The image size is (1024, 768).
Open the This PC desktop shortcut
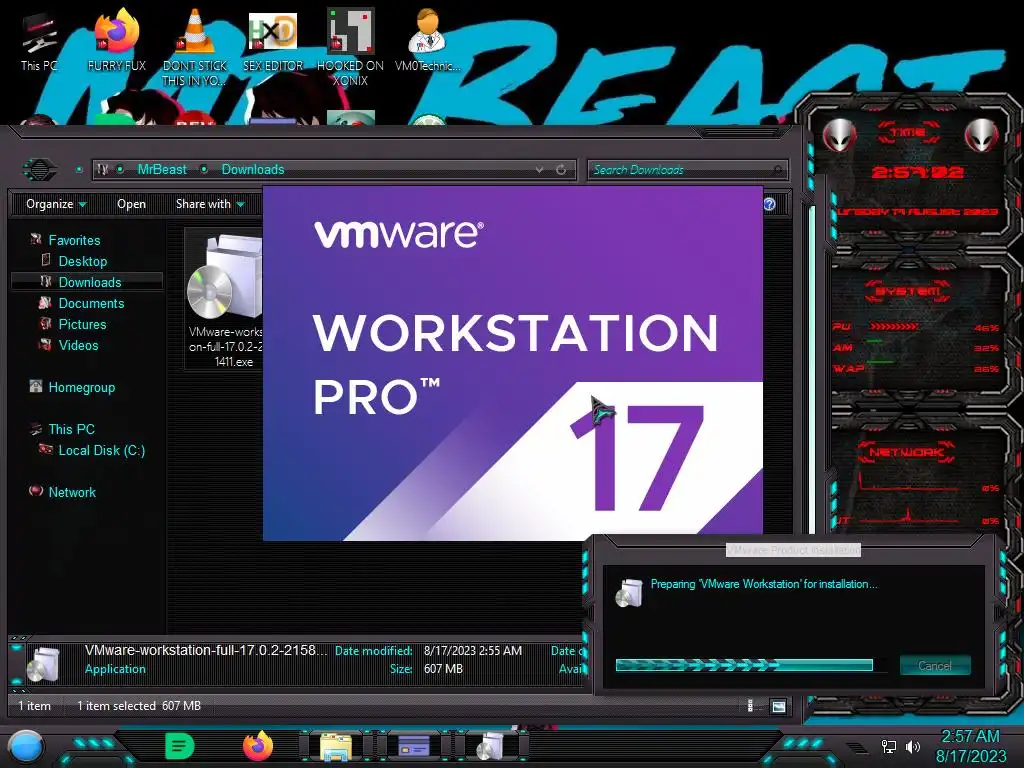[39, 40]
